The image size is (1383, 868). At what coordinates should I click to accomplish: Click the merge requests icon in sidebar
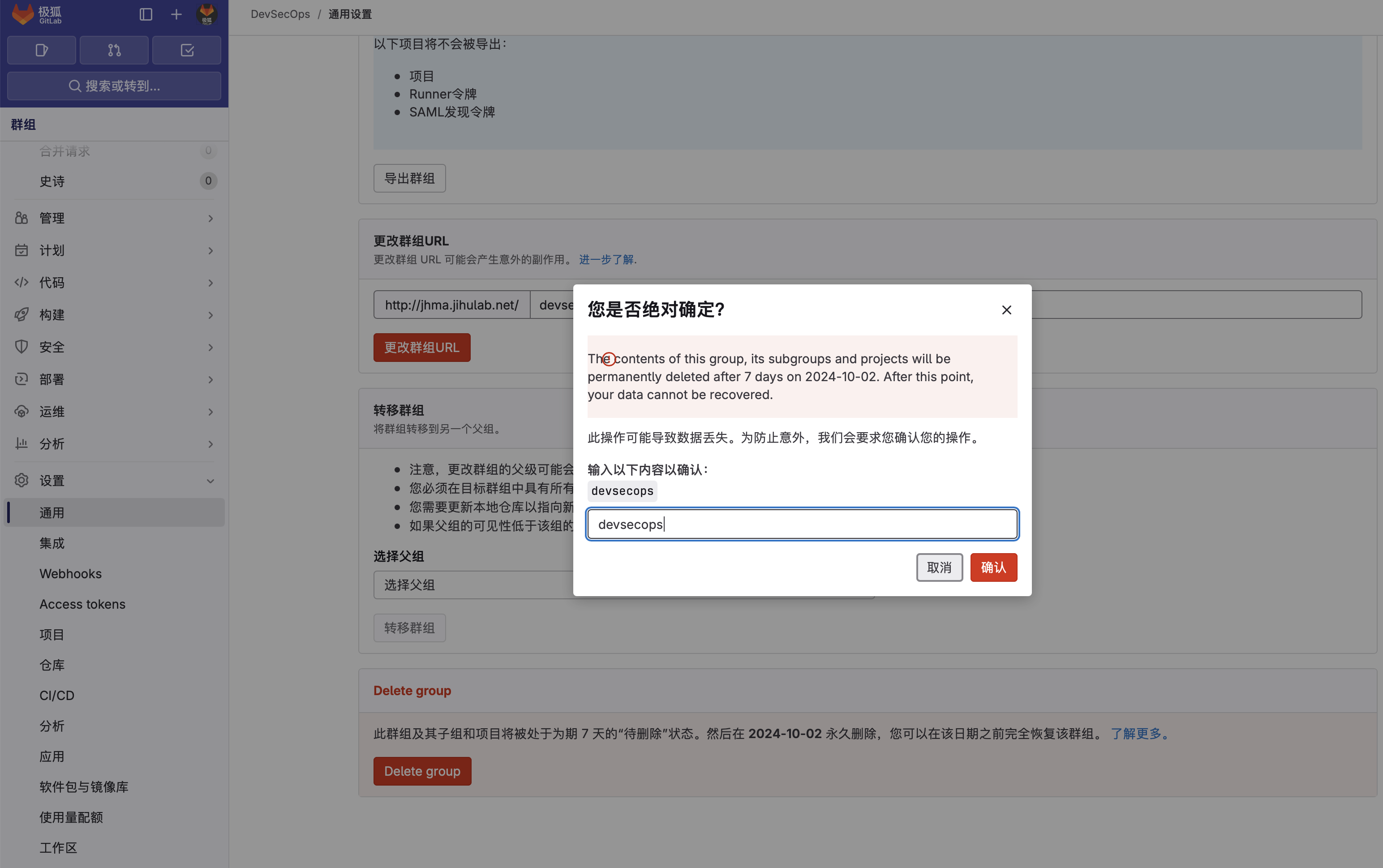click(x=114, y=50)
